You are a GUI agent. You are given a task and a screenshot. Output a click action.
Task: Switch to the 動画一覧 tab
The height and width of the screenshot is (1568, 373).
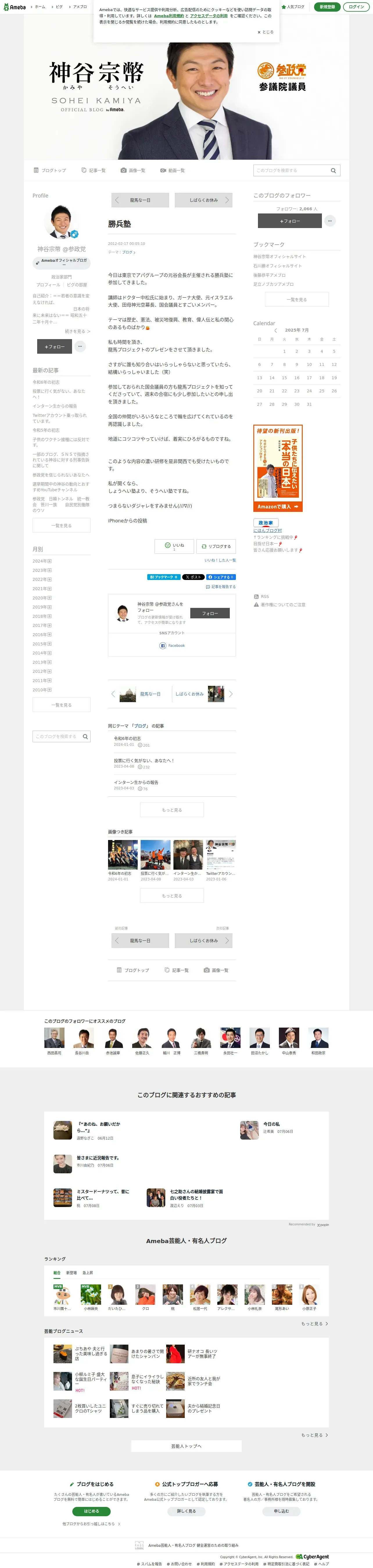click(173, 170)
